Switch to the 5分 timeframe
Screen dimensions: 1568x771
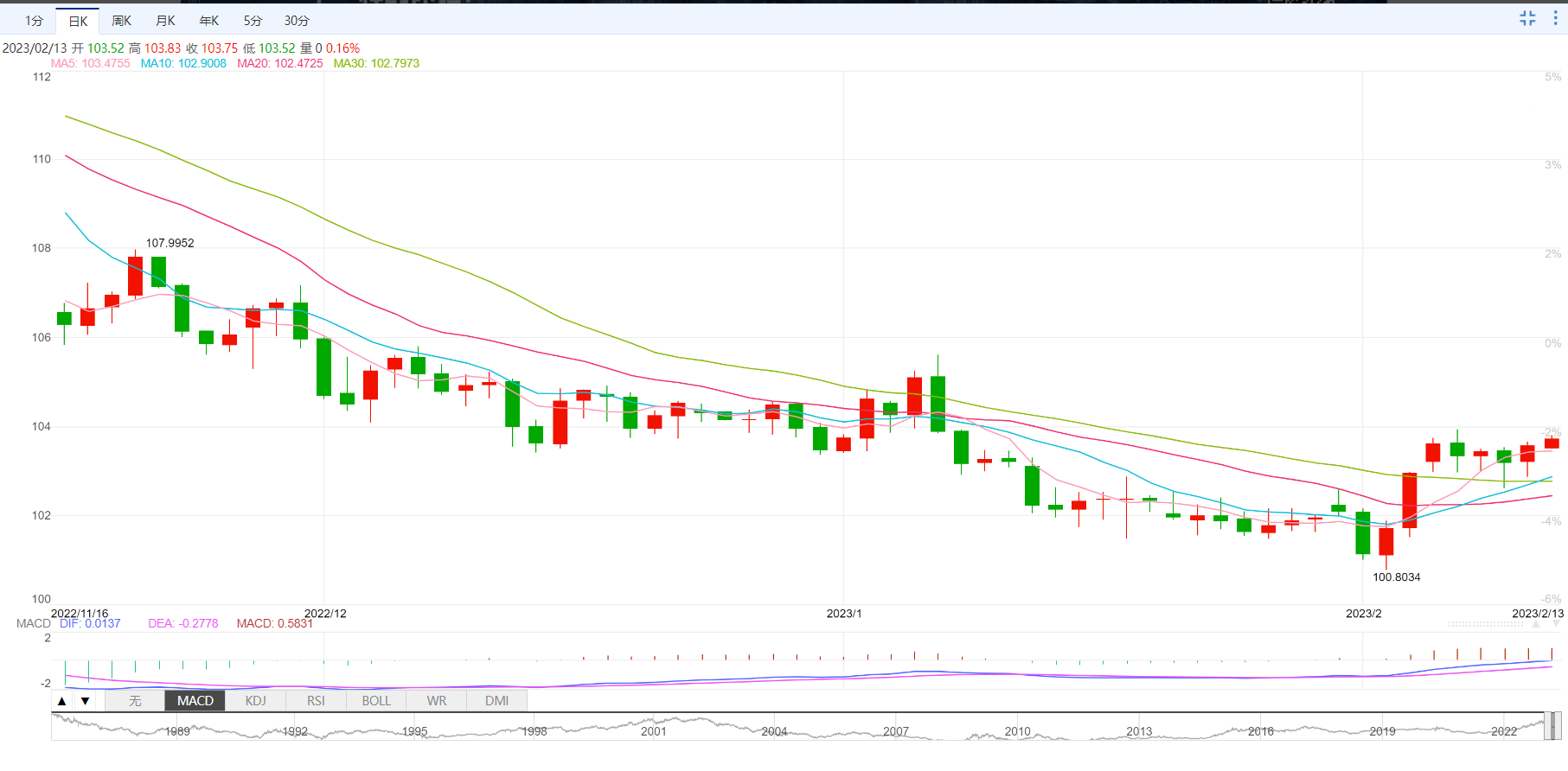(x=253, y=21)
